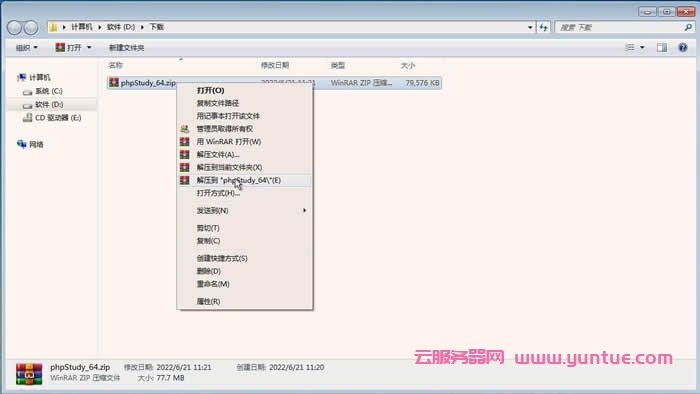The height and width of the screenshot is (394, 700).
Task: Click the WinRAR icon on 打开 toolbar button
Action: tap(60, 47)
